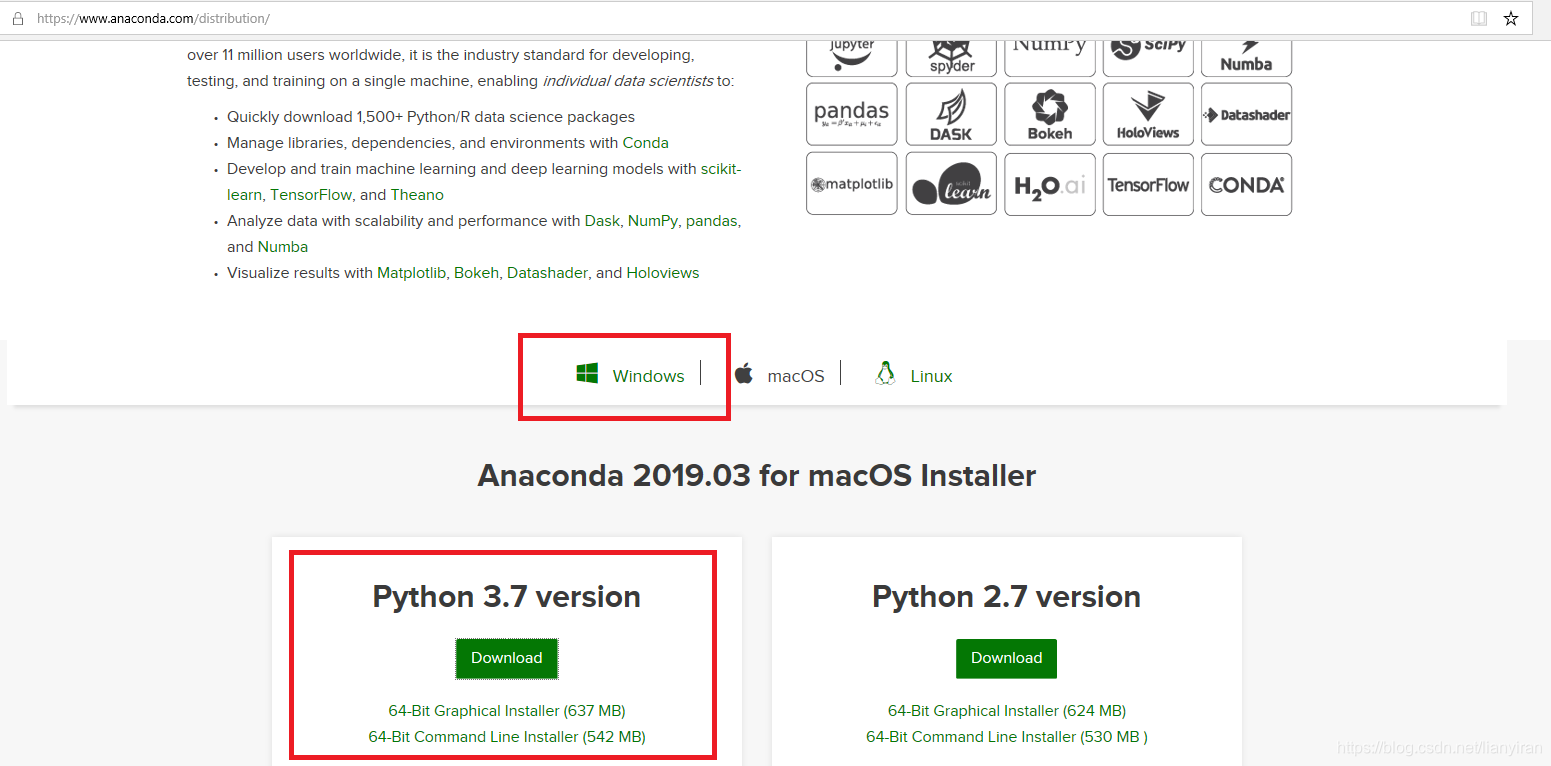The image size is (1551, 766).
Task: Click Anaconda 2019.03 installer heading
Action: [x=757, y=475]
